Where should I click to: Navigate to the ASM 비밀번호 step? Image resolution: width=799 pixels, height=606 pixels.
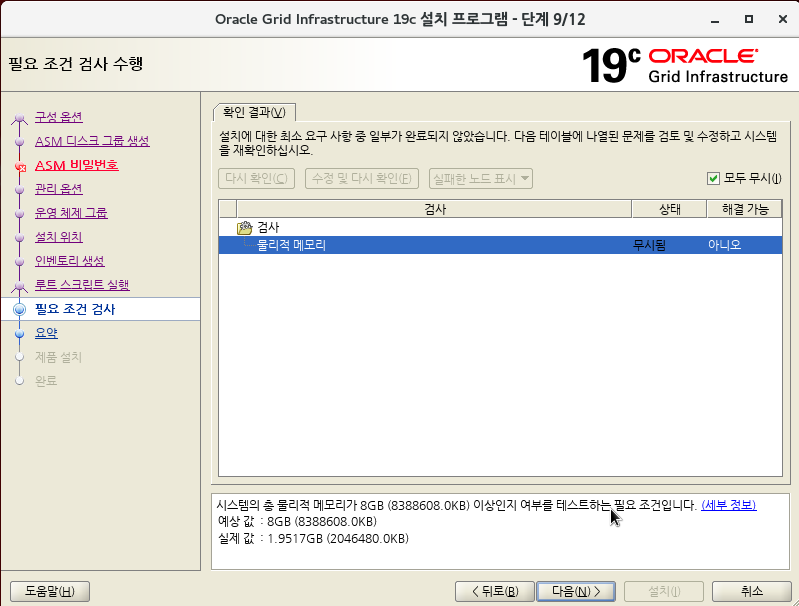(76, 166)
